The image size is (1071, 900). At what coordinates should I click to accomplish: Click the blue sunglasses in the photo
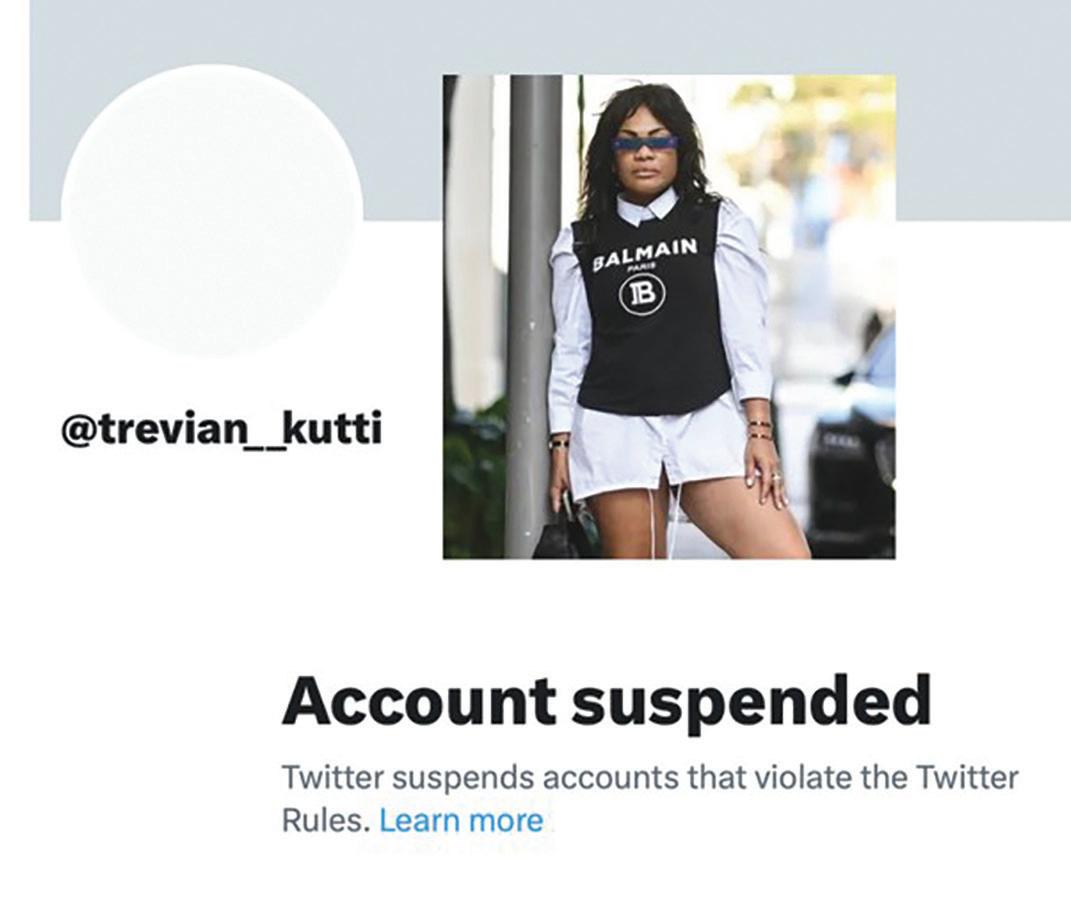pyautogui.click(x=645, y=145)
